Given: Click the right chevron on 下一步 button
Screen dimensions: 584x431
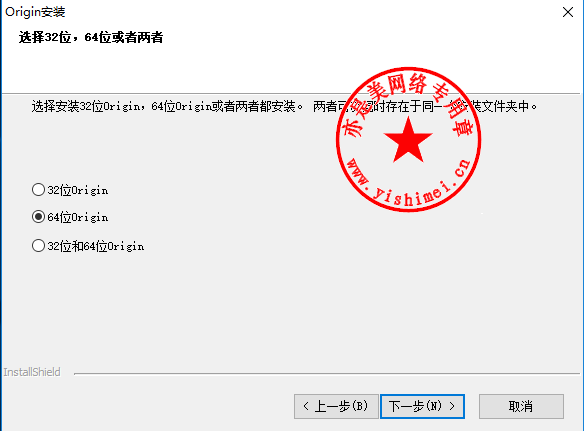Looking at the screenshot, I should pyautogui.click(x=452, y=406).
